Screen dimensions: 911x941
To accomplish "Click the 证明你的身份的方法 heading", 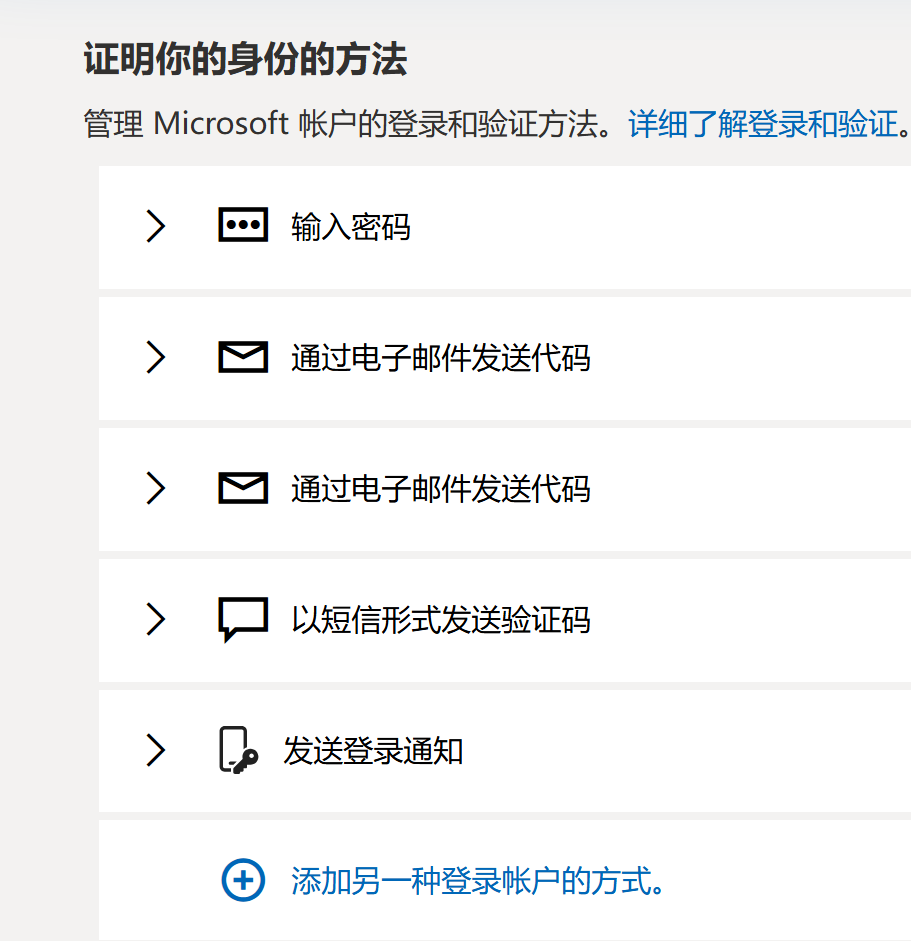I will click(x=245, y=59).
